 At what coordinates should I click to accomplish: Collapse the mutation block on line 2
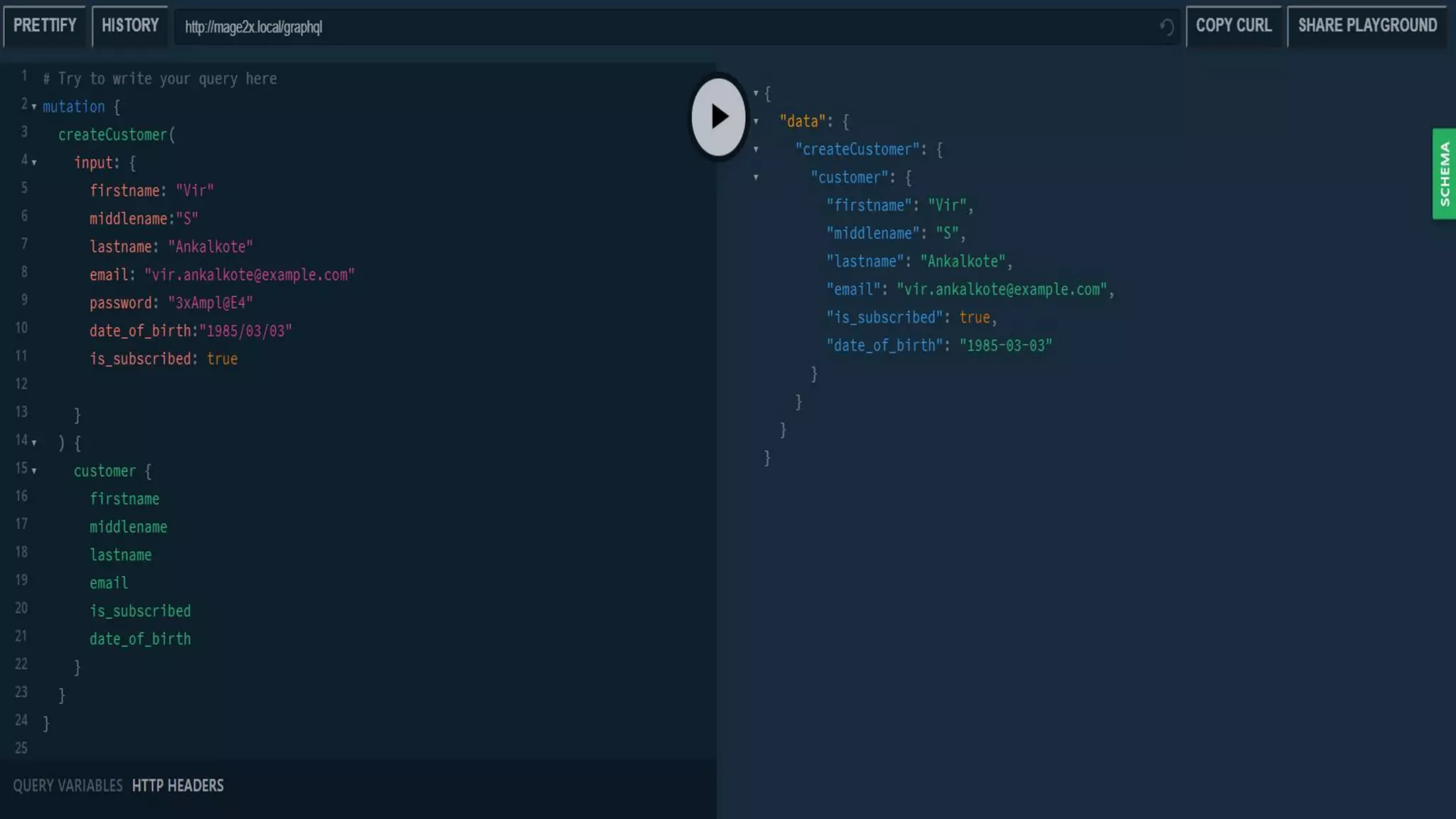34,107
